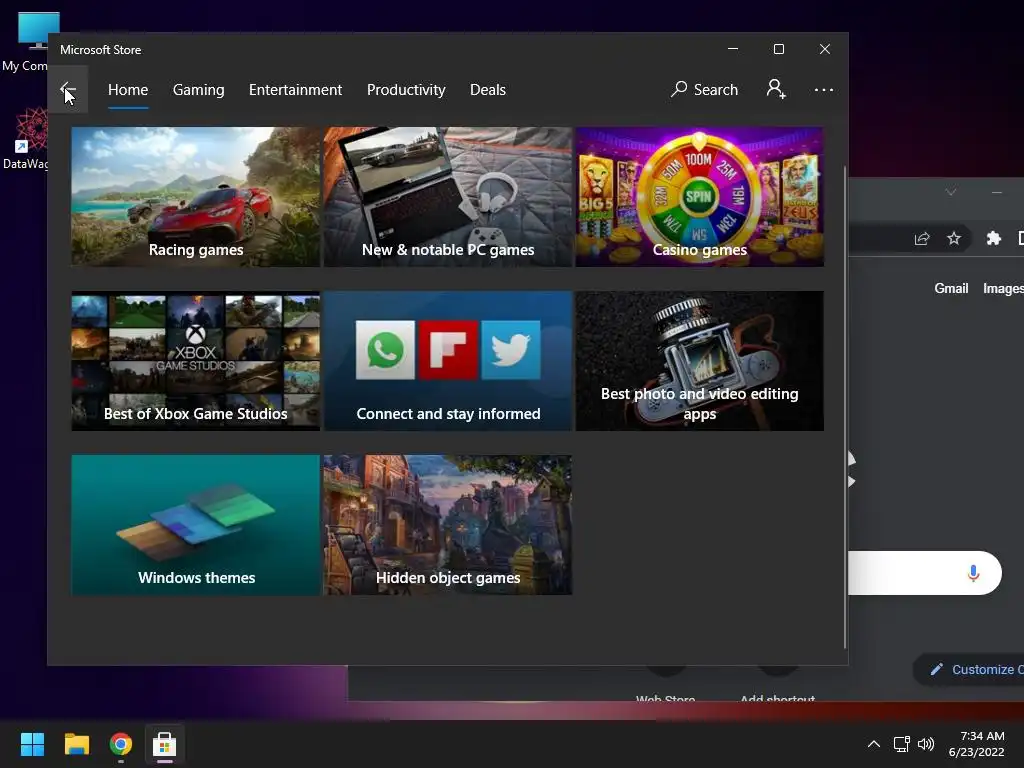
Task: Go back with the Store back arrow
Action: [68, 89]
